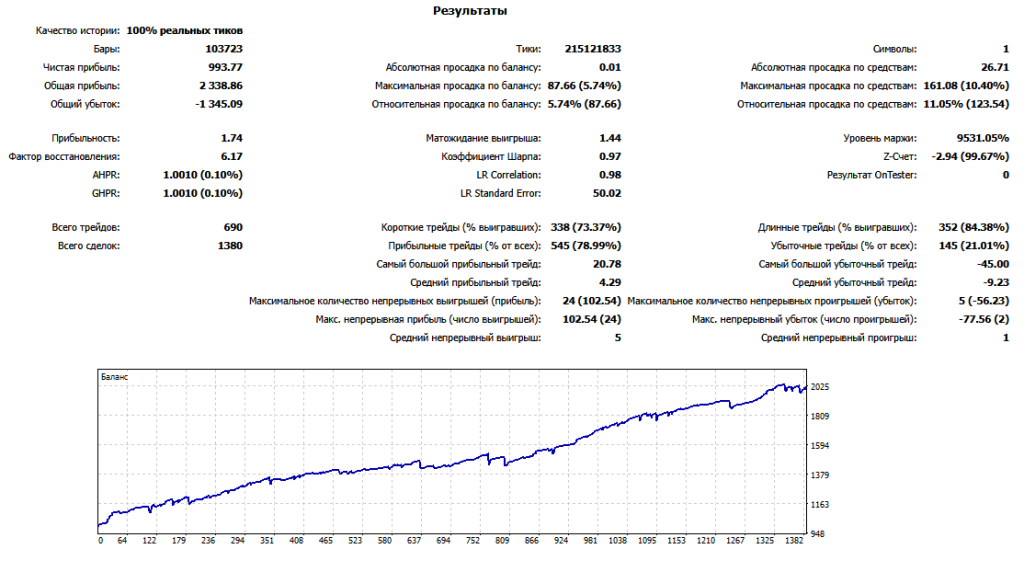Screen dimensions: 1024x572
Task: Select the Общий убыток value -1 345.09
Action: coord(217,104)
